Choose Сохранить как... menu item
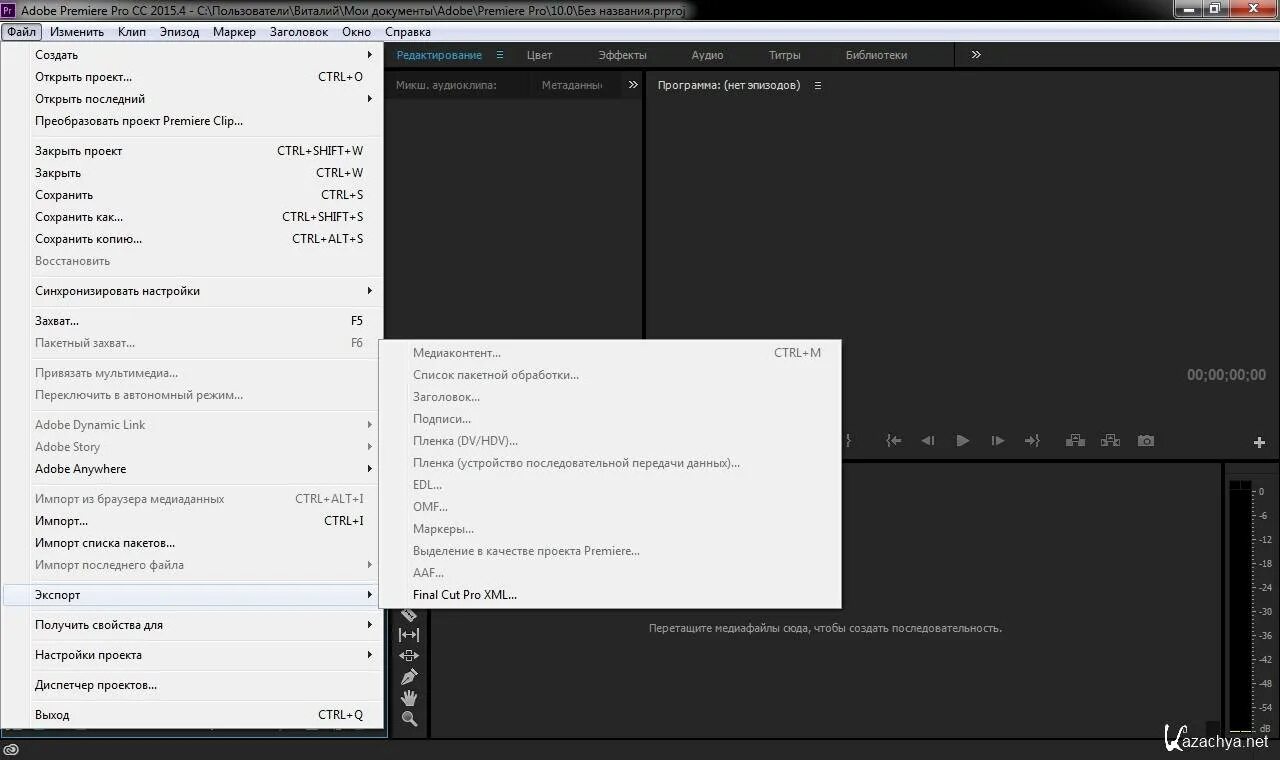 (x=192, y=217)
